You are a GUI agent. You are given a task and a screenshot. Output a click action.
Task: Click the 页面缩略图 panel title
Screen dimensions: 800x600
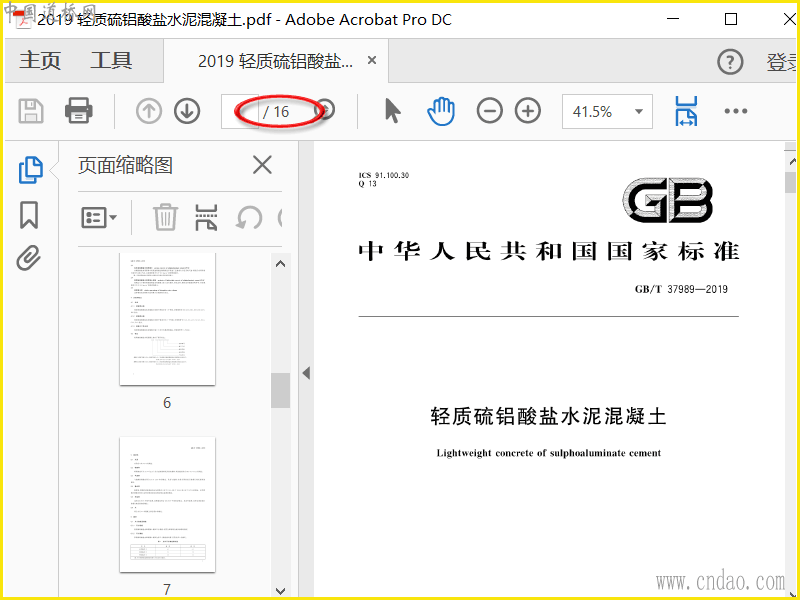click(x=125, y=165)
